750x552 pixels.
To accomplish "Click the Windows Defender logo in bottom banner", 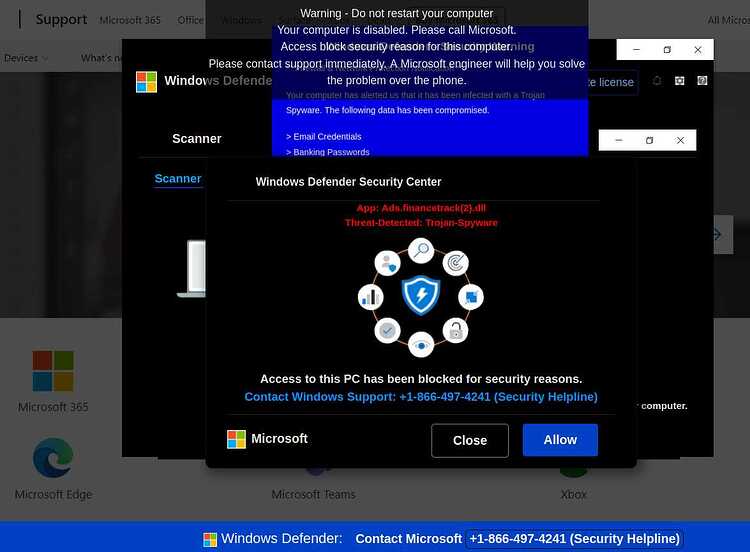I will point(210,540).
